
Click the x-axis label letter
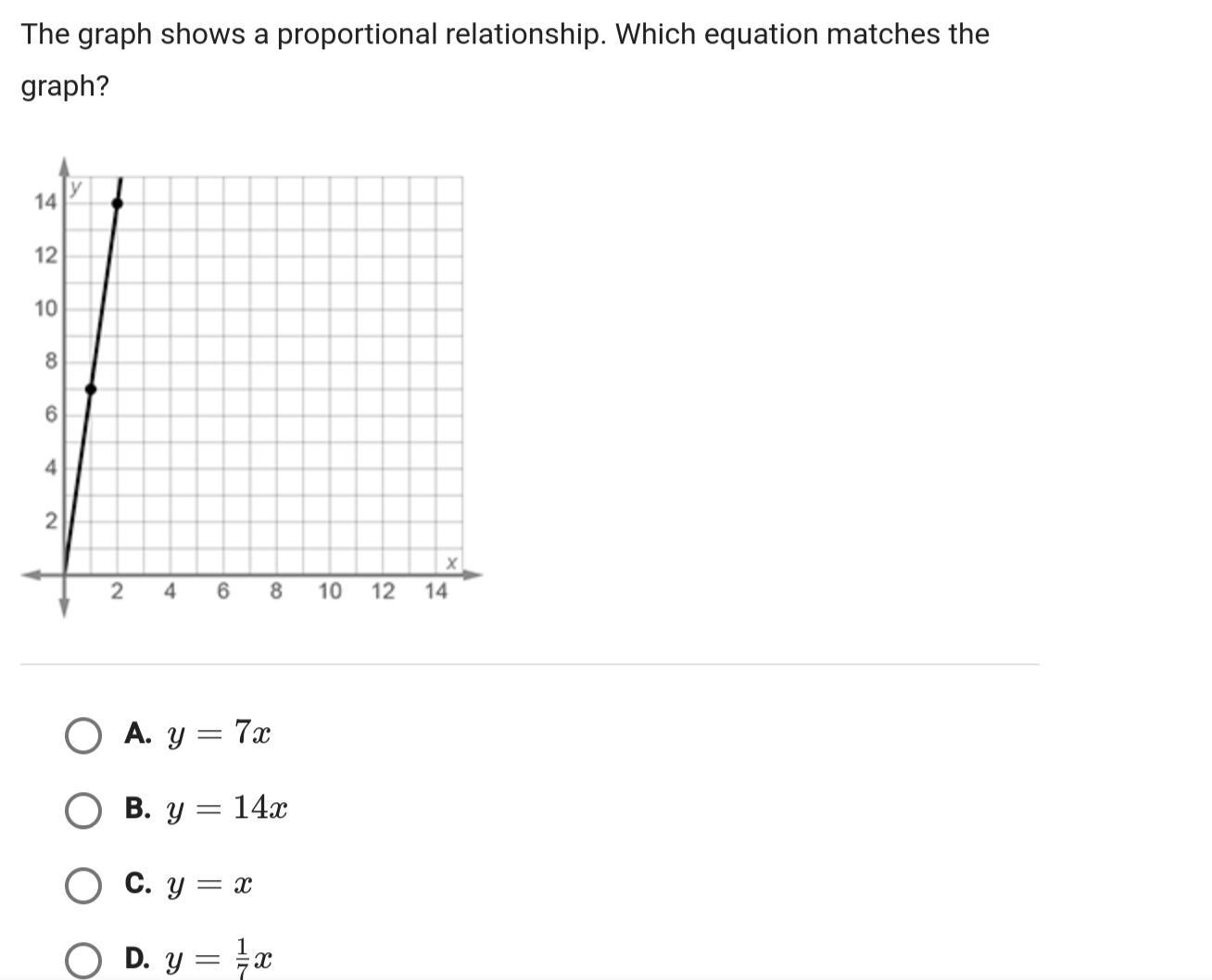451,563
